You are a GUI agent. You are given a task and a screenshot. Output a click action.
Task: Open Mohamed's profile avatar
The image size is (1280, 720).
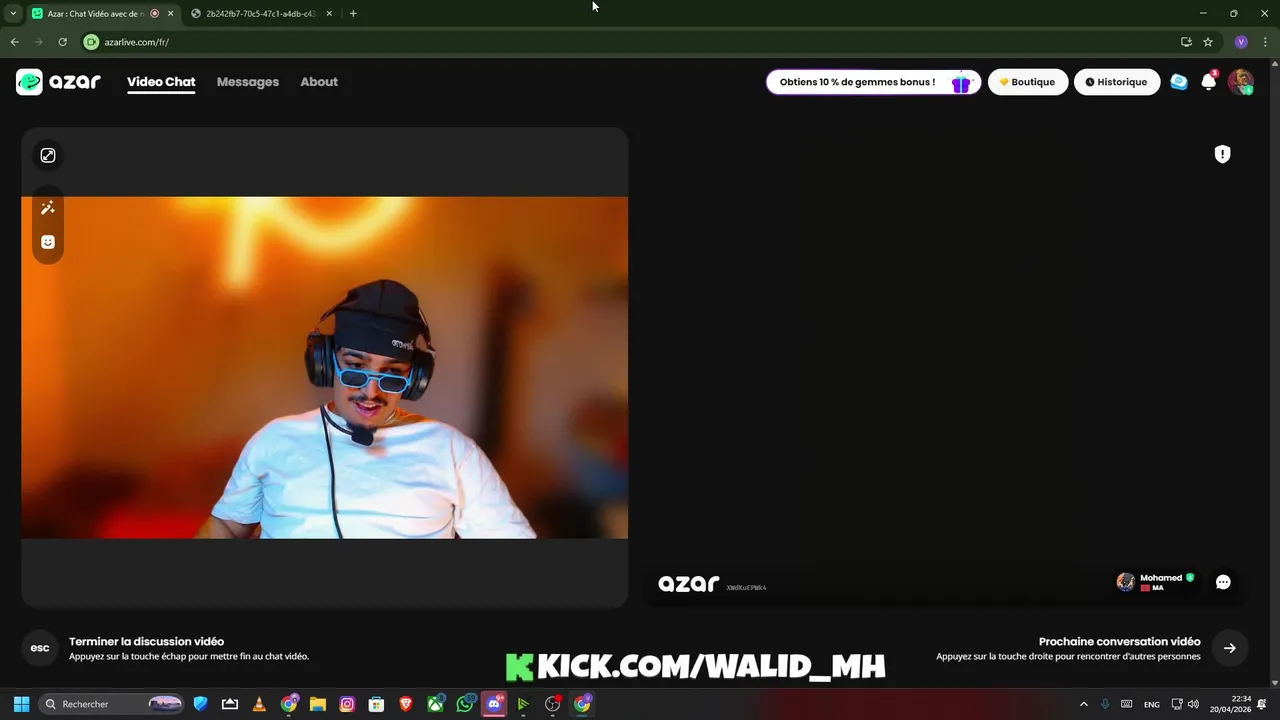click(1126, 582)
